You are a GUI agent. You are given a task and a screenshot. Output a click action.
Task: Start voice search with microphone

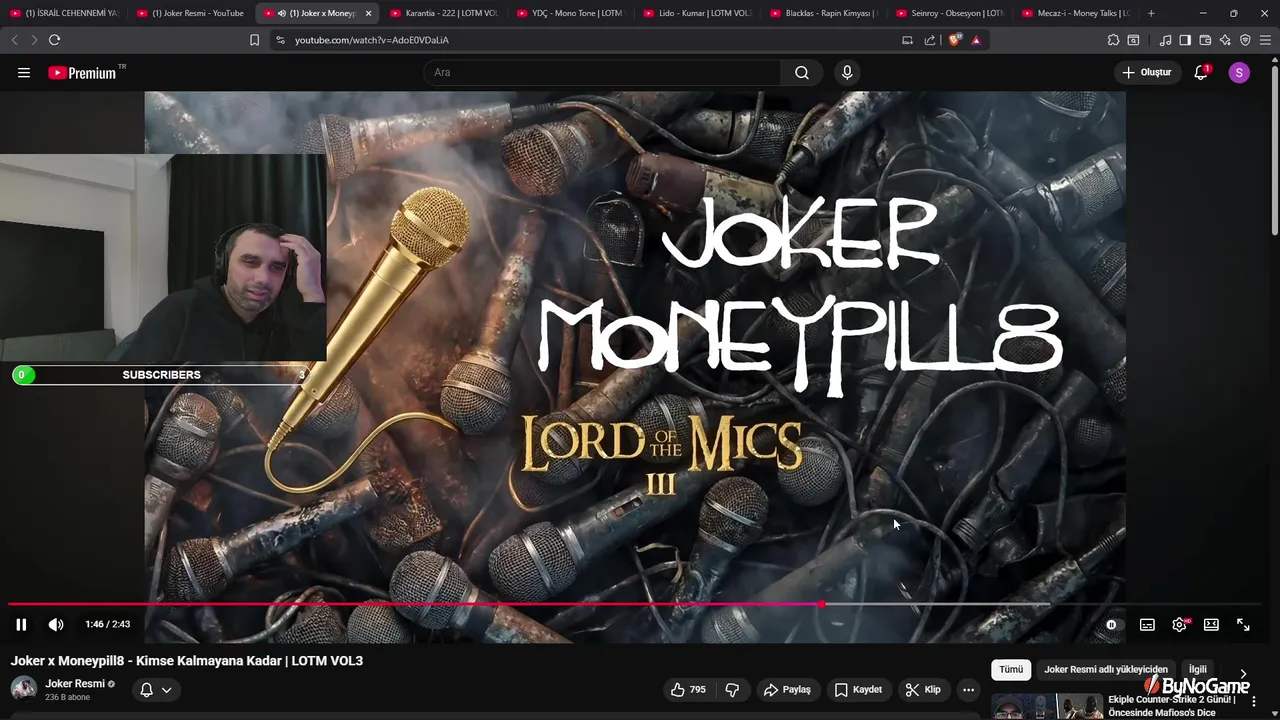[x=847, y=72]
